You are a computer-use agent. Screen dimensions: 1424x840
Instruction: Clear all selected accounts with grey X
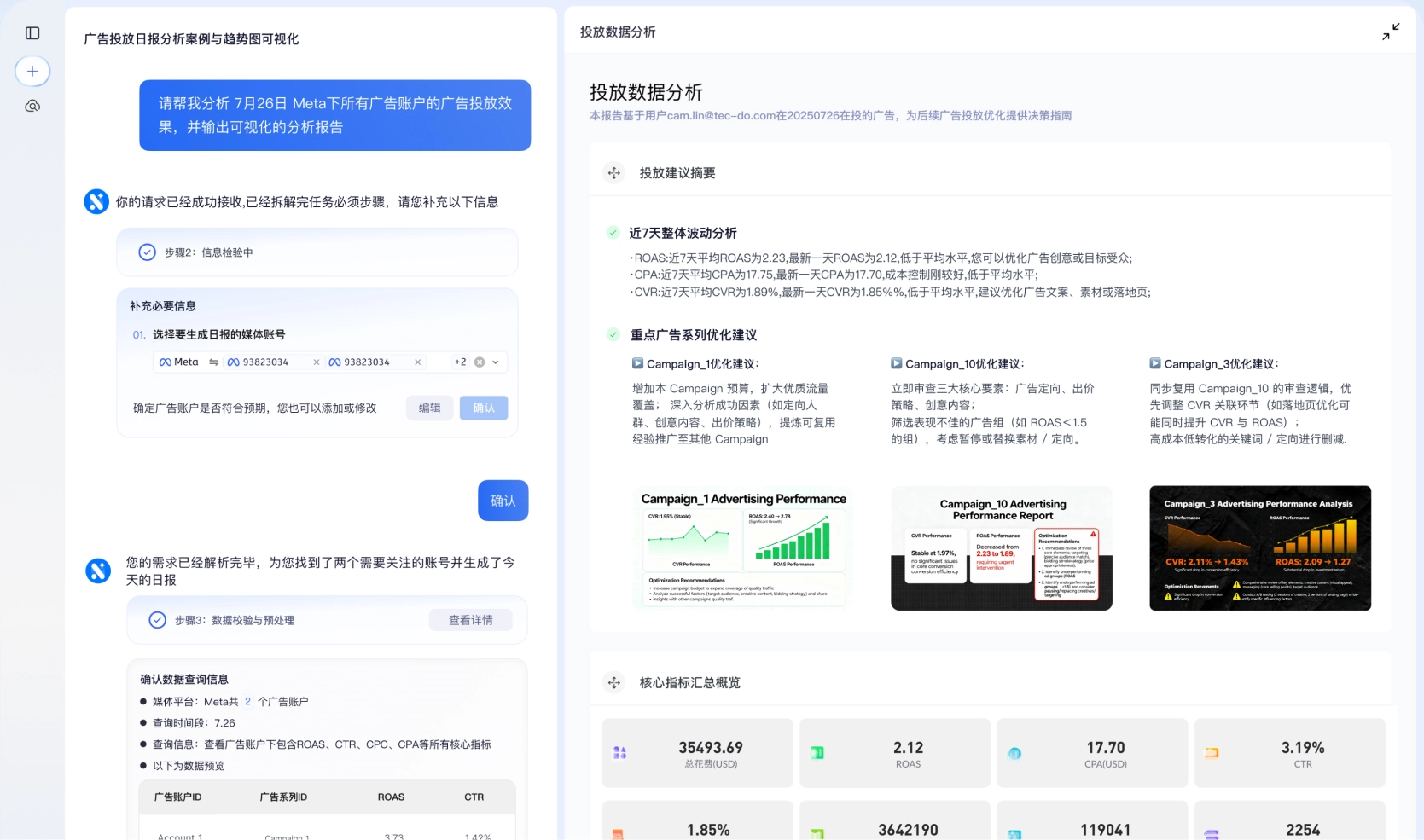pos(480,362)
